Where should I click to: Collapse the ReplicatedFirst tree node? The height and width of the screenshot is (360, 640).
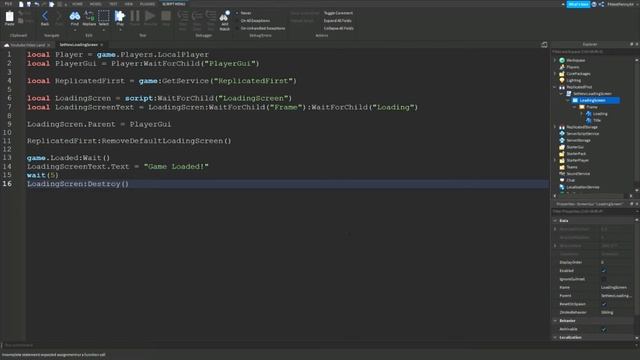(x=555, y=87)
